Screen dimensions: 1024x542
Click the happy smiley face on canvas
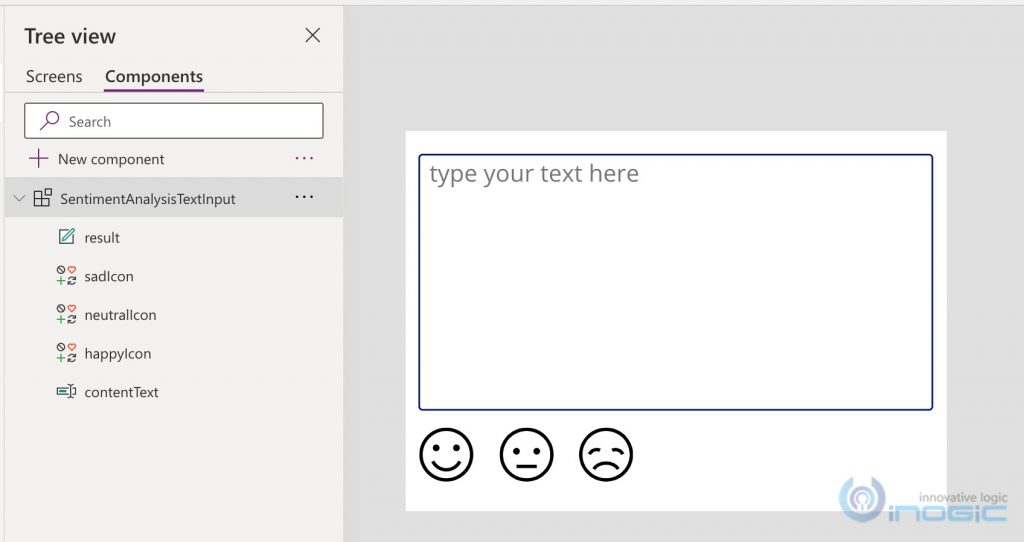(x=446, y=454)
